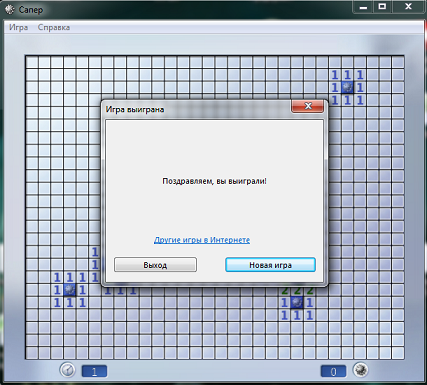Image resolution: width=427 pixels, height=385 pixels.
Task: Open the Справка menu
Action: click(54, 27)
